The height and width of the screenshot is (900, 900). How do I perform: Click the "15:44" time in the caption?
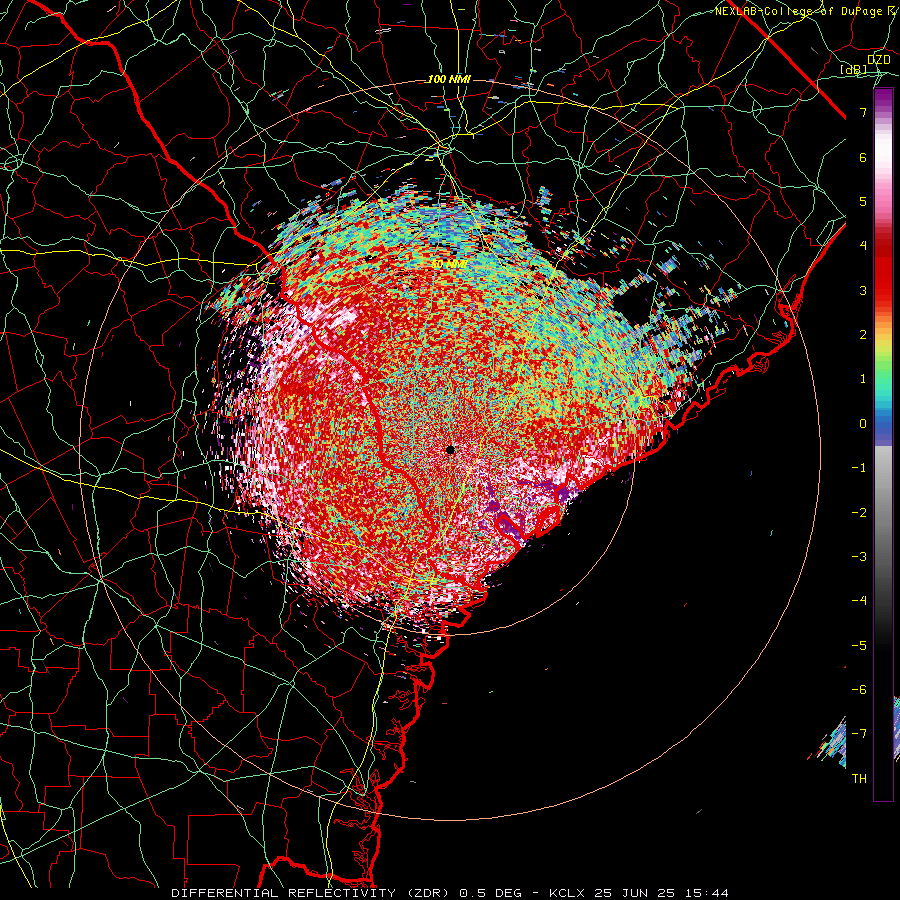(x=705, y=893)
